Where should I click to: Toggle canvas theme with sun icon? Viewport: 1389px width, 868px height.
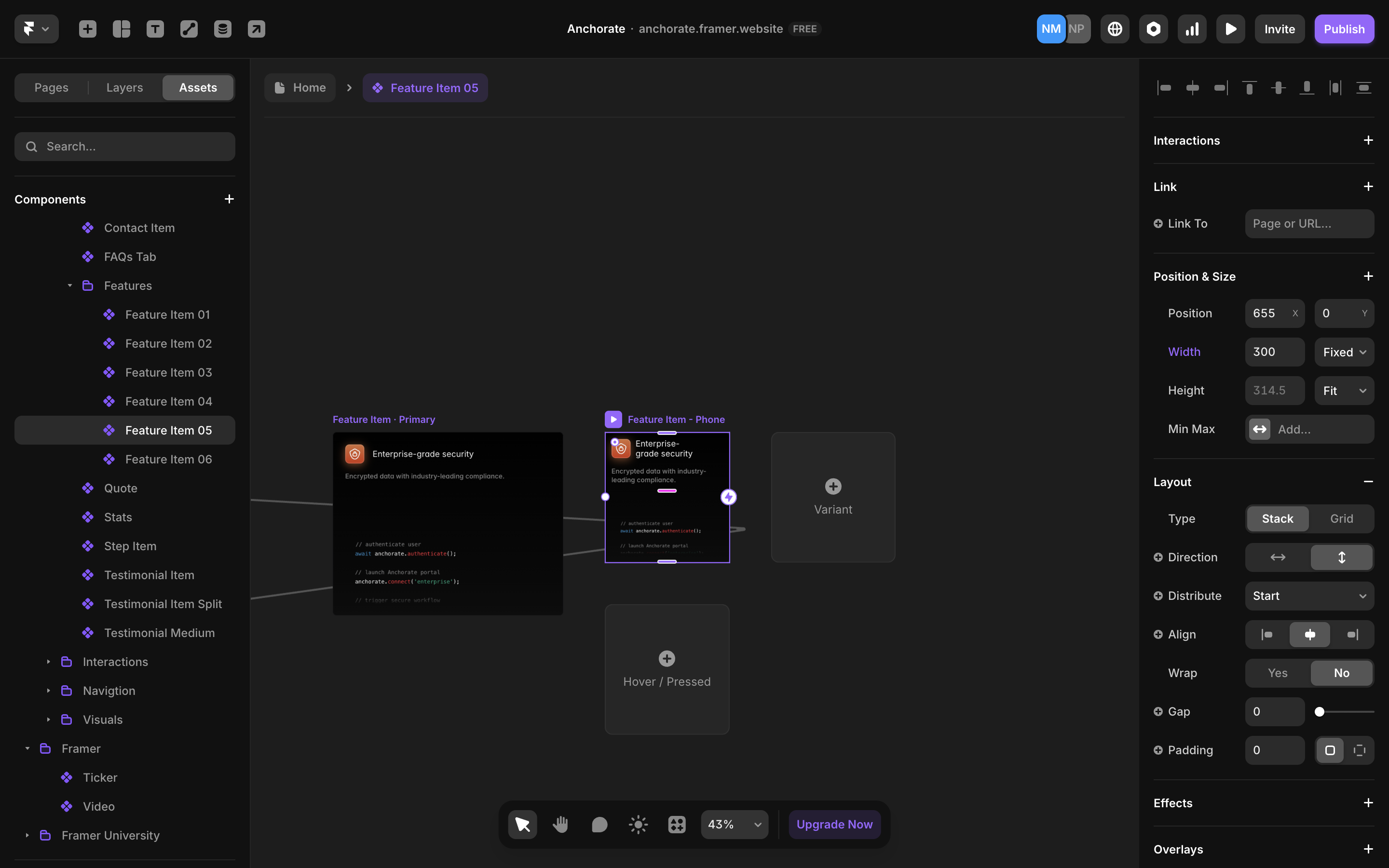637,824
